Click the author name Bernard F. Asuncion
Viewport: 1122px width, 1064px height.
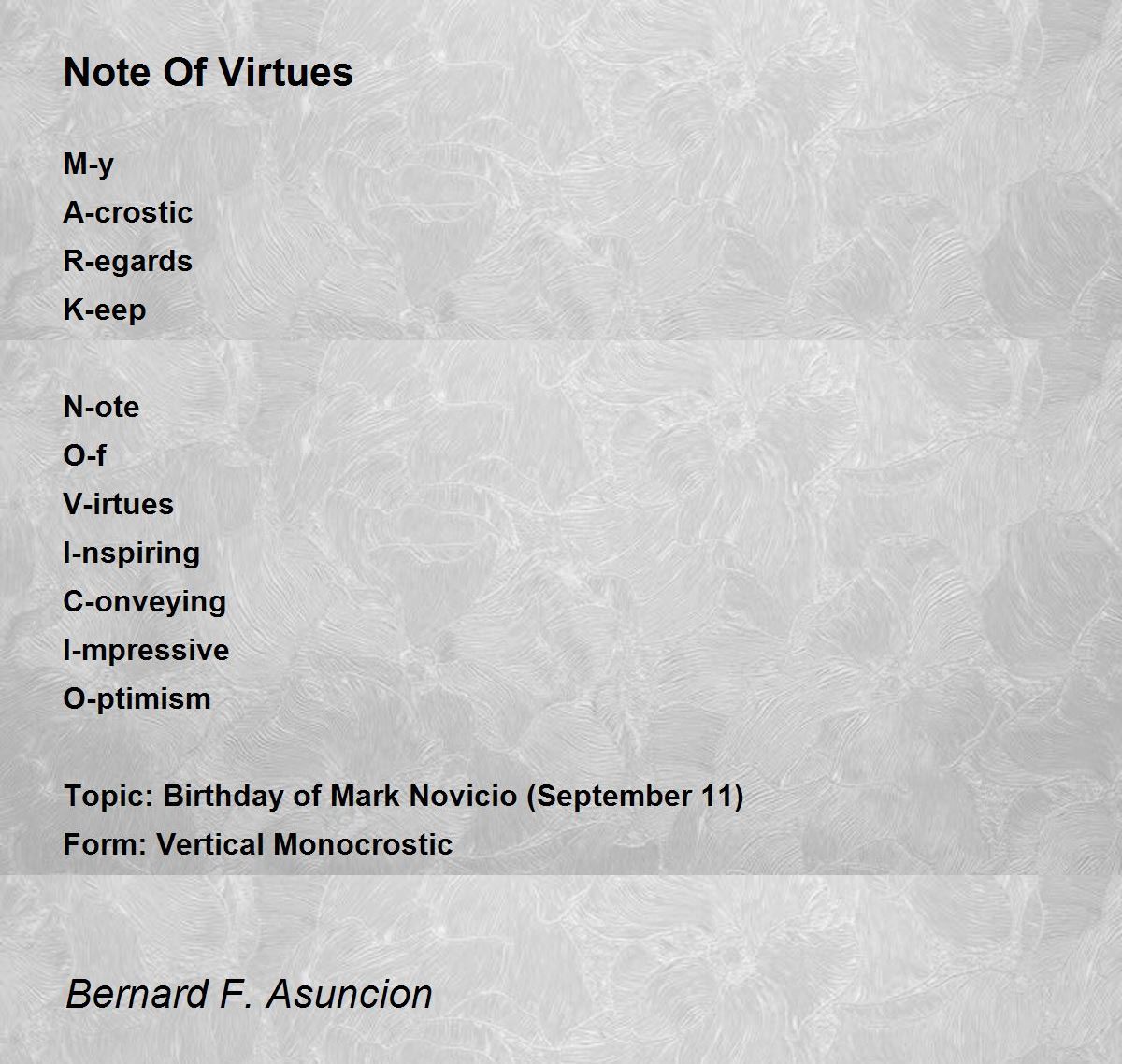coord(249,994)
